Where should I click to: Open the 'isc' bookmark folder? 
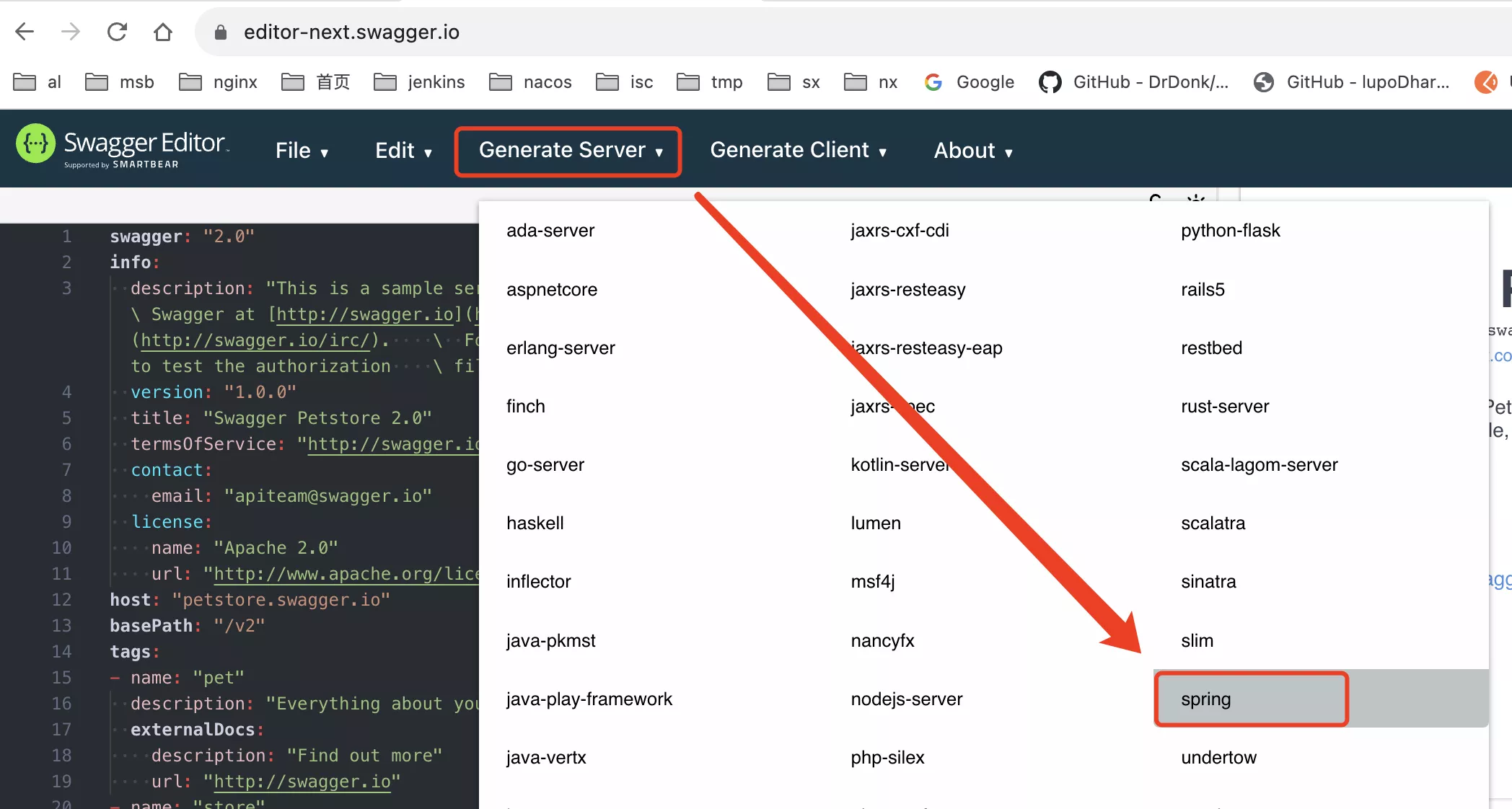click(625, 82)
